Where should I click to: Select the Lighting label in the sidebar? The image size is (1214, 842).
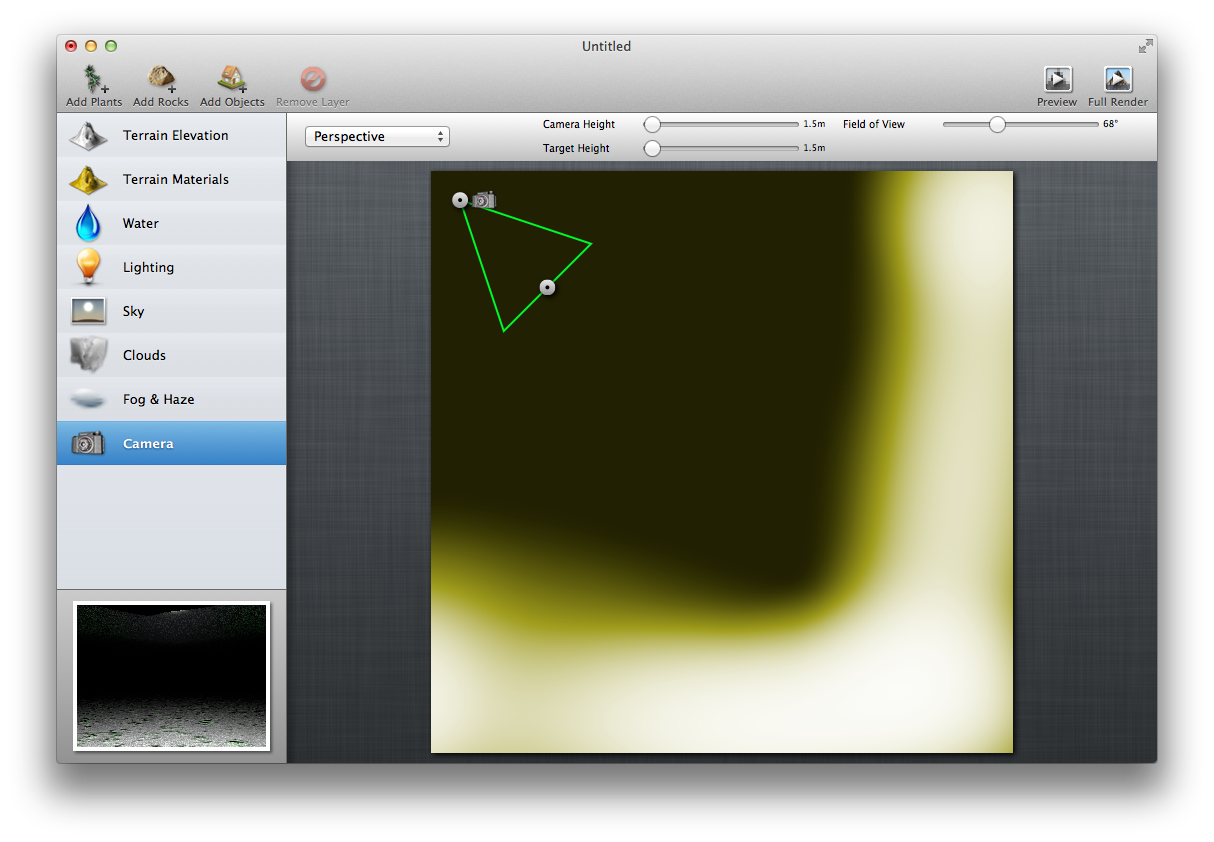click(x=148, y=267)
